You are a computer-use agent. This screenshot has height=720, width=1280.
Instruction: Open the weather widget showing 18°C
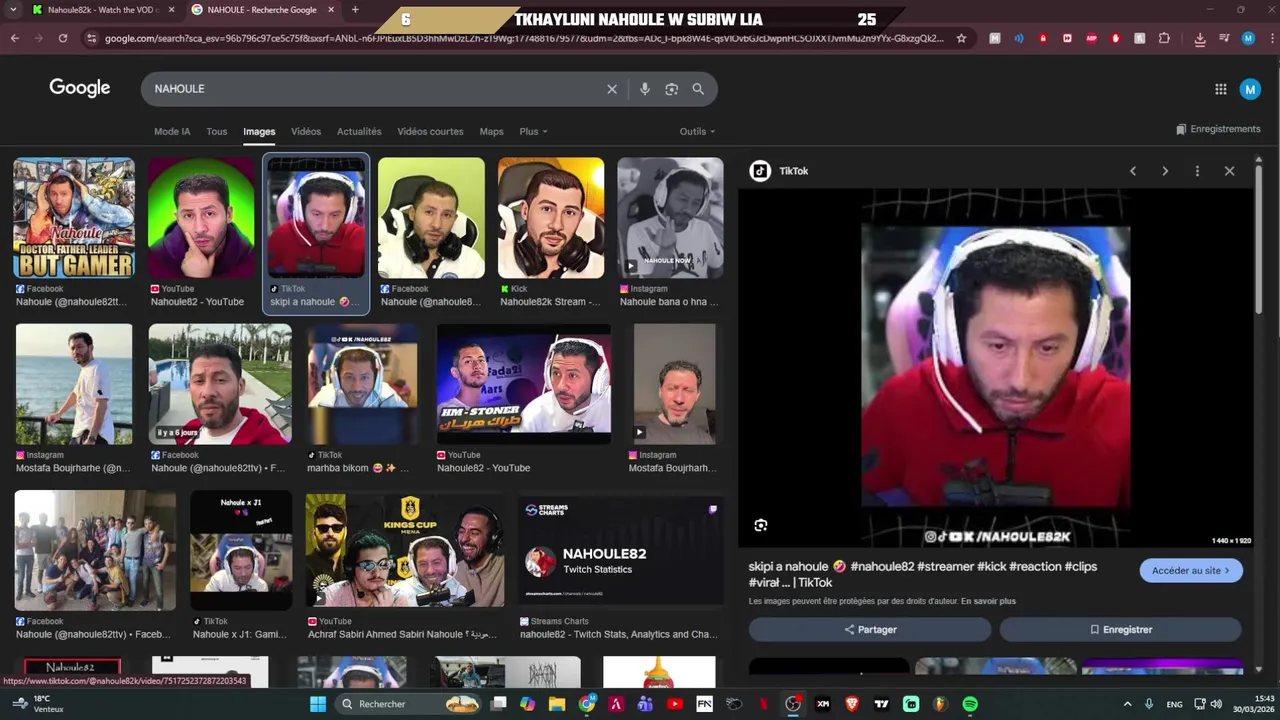36,704
